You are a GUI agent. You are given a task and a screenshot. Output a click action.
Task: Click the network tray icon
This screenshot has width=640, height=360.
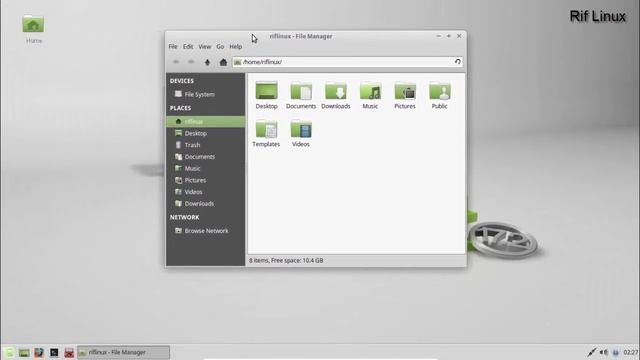click(591, 352)
